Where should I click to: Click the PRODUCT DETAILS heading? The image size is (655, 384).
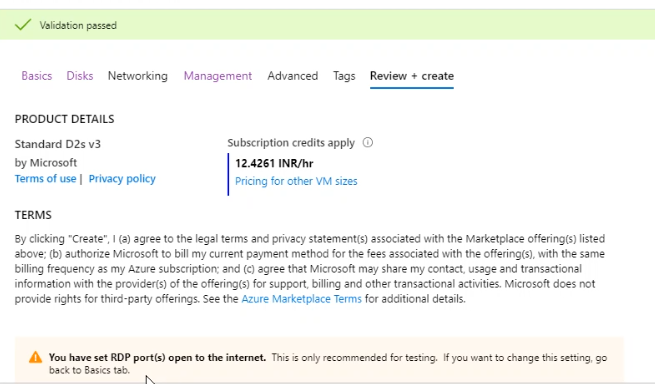(64, 119)
